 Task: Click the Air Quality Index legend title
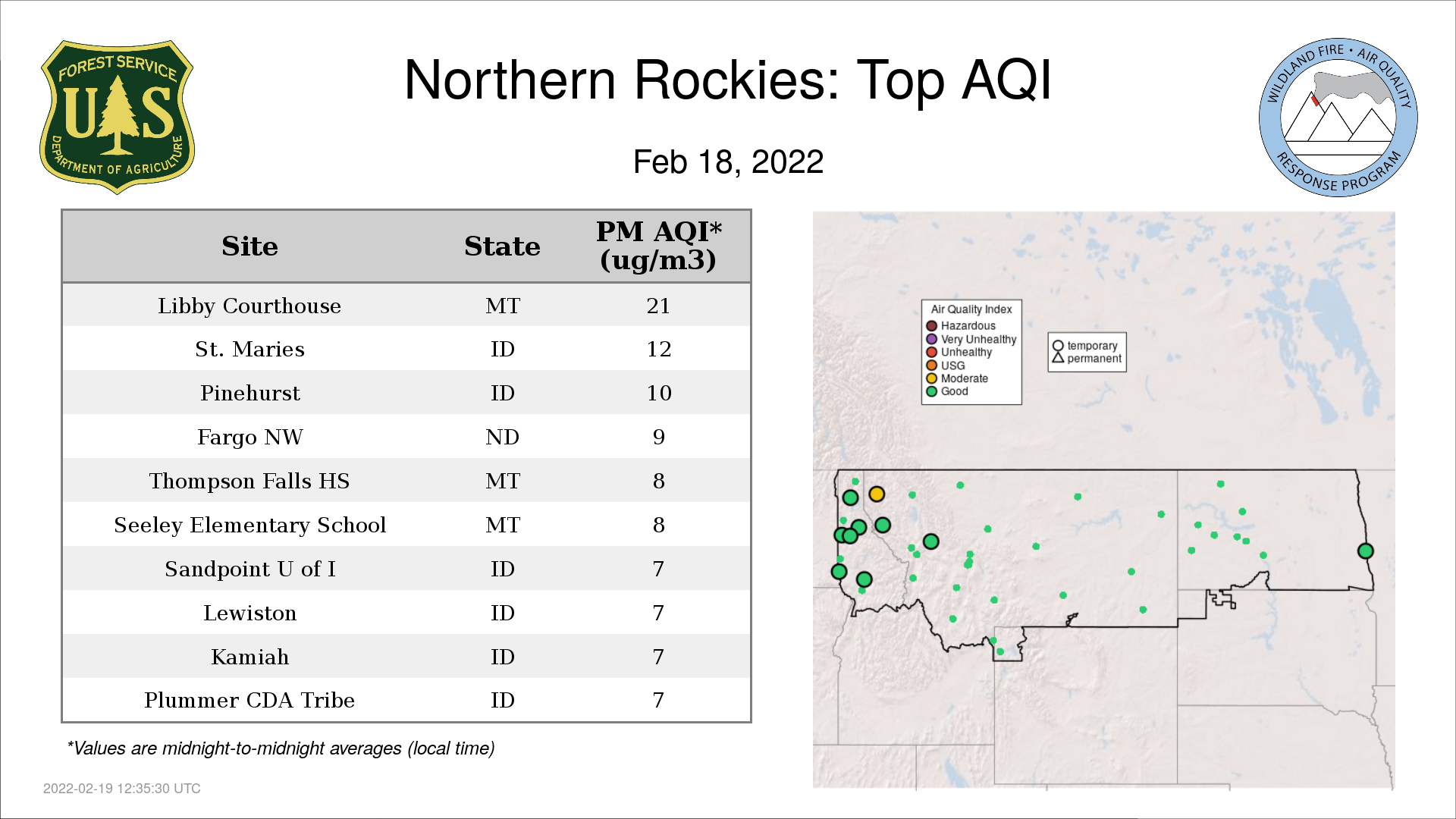[x=971, y=309]
